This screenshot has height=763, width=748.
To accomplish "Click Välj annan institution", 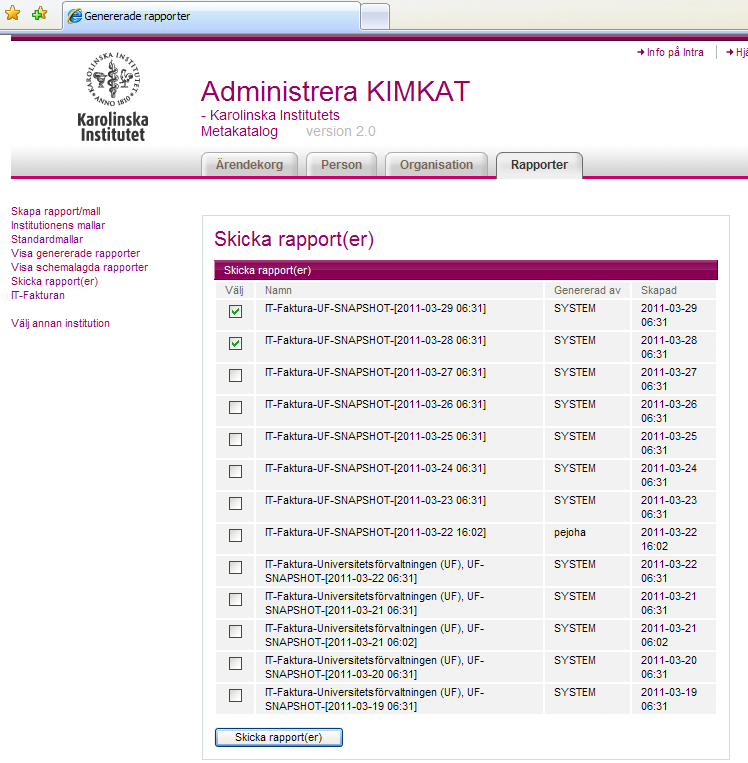I will (60, 323).
